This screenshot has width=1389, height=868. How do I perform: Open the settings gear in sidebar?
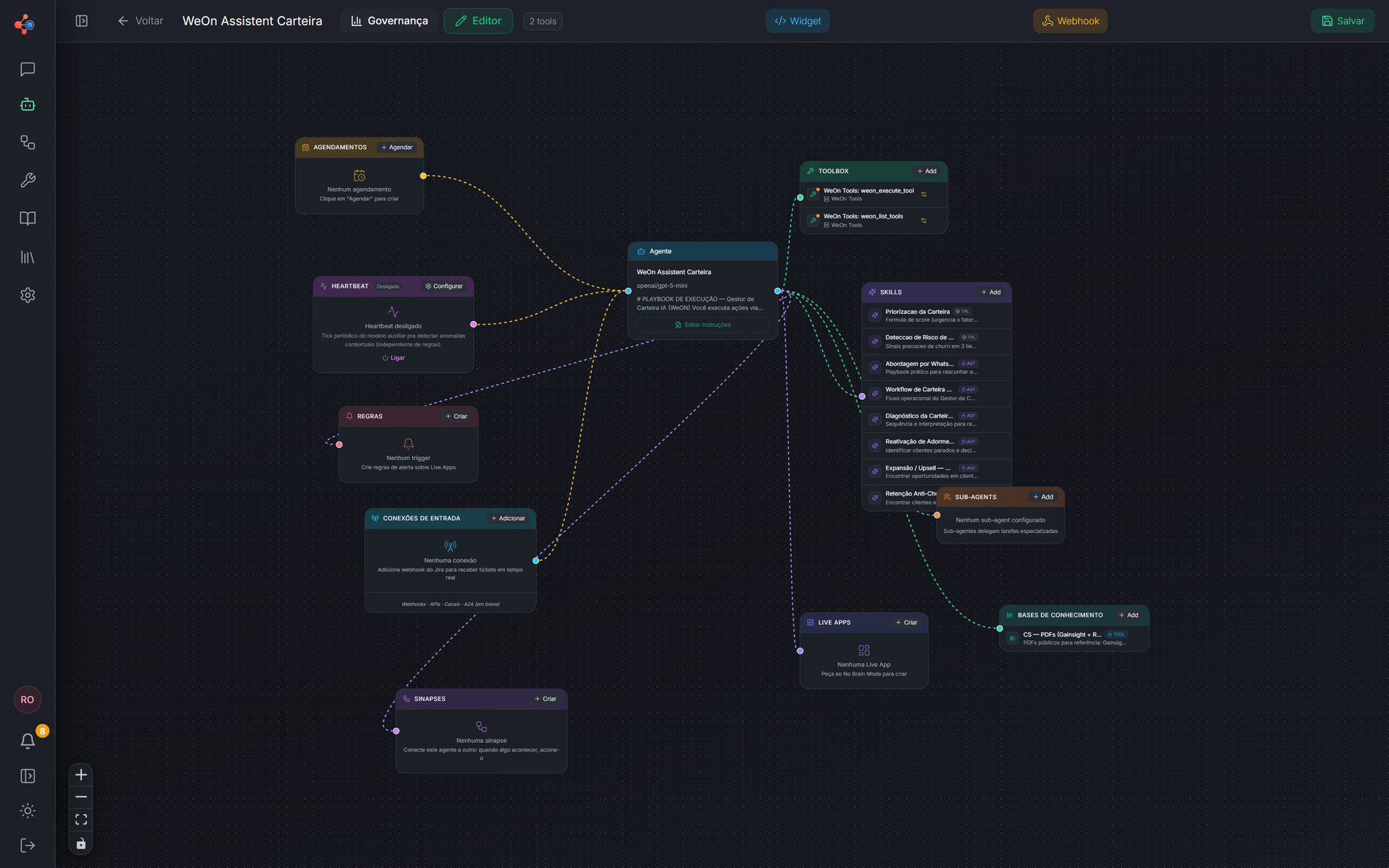(27, 295)
